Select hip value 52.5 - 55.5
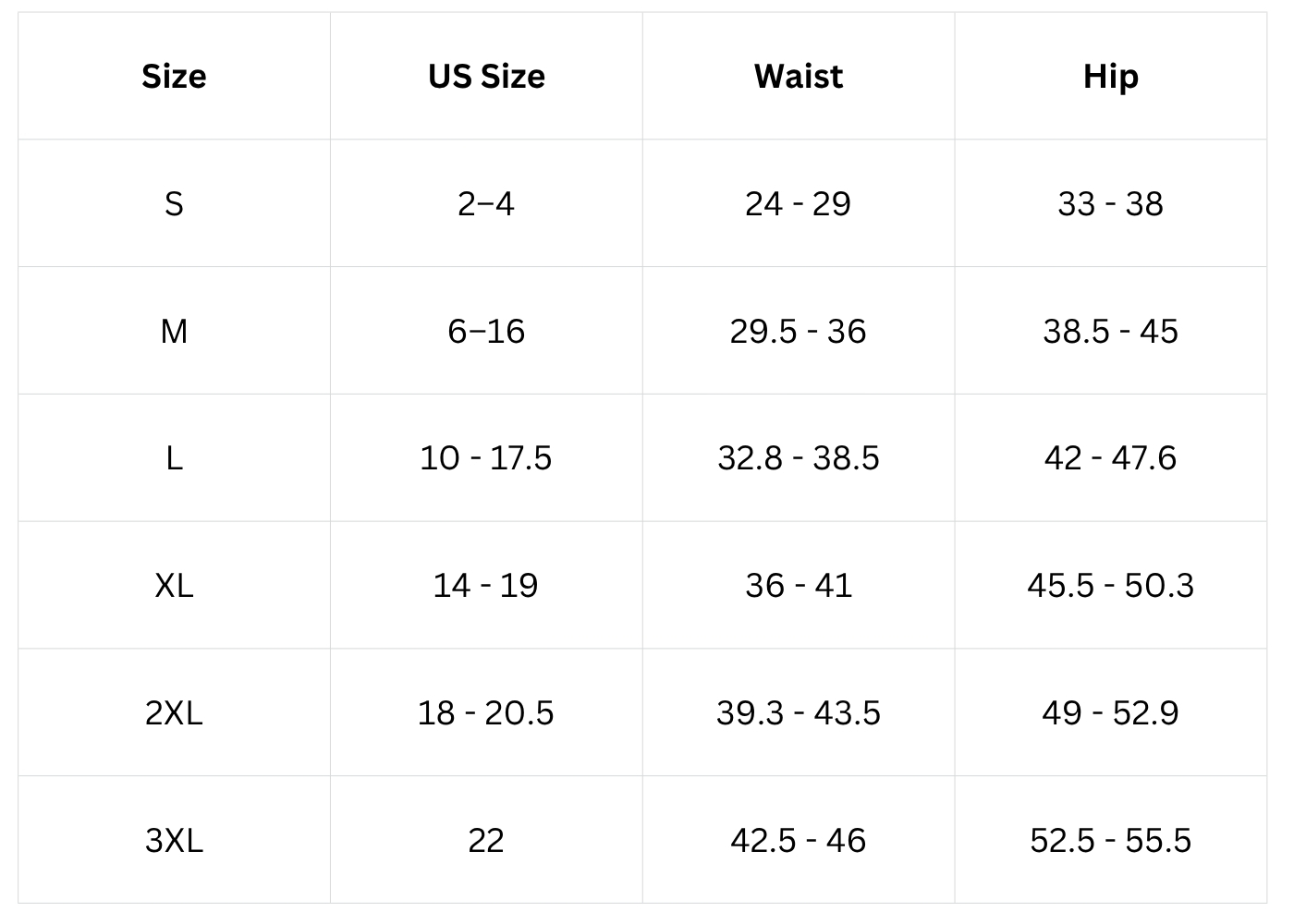1294x924 pixels. point(1110,840)
